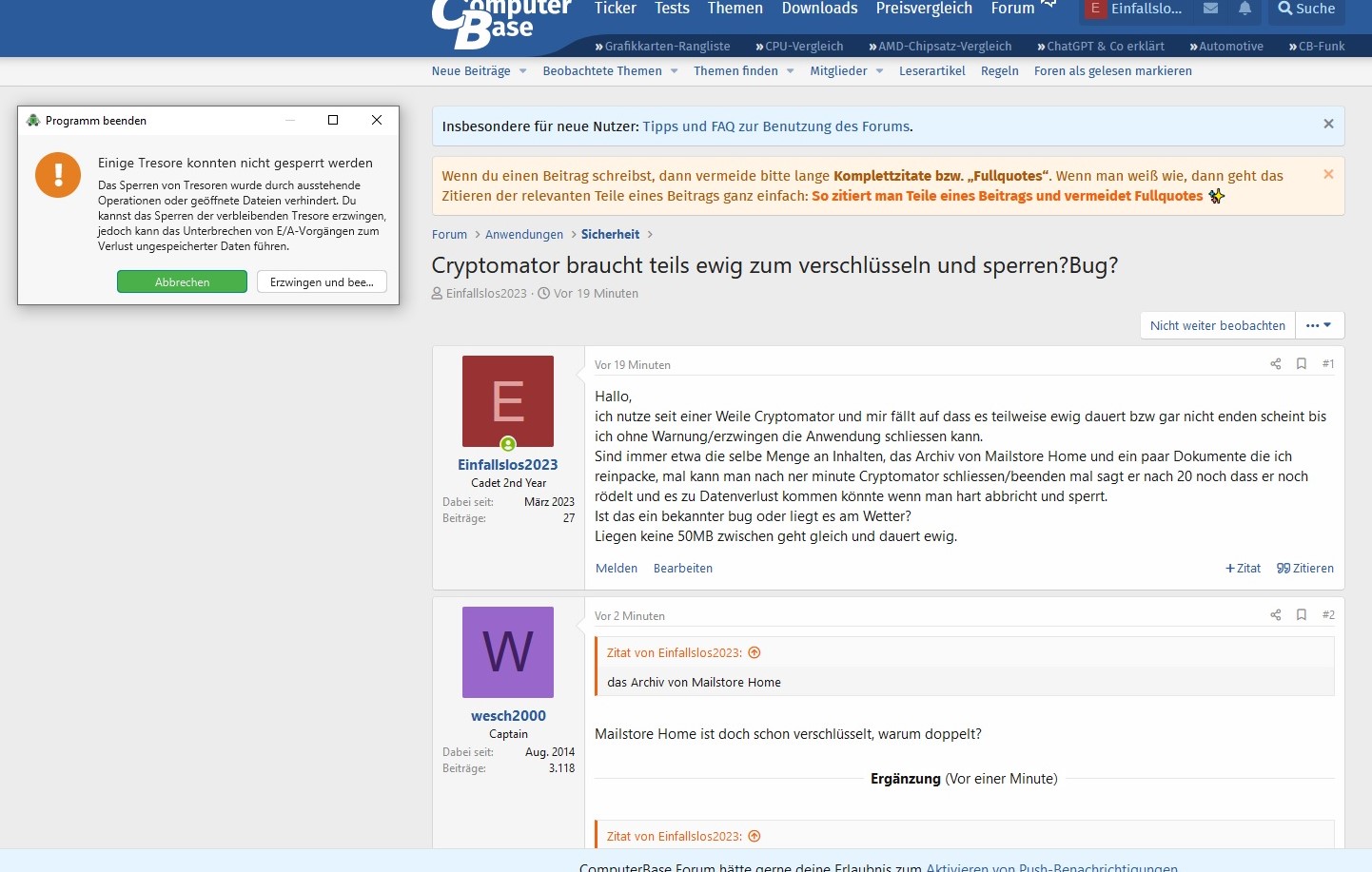Dismiss the orange Fullquotes notice
This screenshot has height=872, width=1372.
1328,174
